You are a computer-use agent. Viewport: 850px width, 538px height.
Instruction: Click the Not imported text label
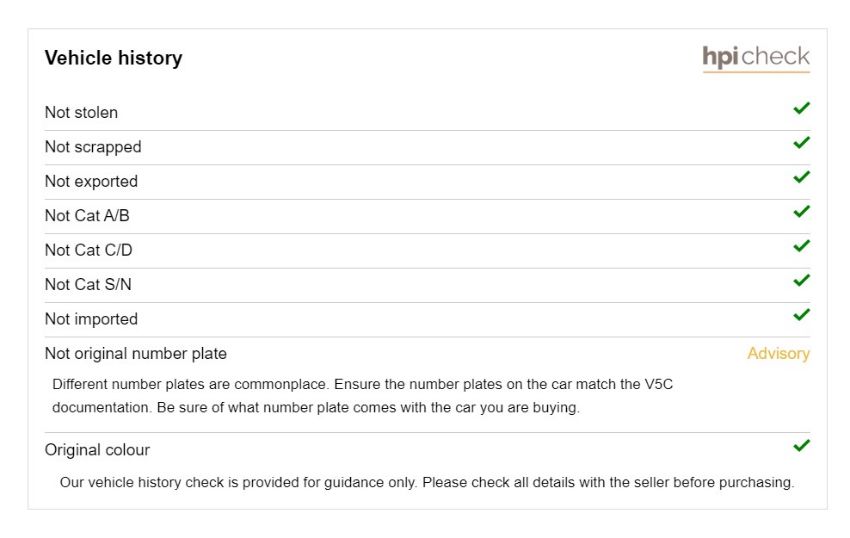(x=91, y=319)
